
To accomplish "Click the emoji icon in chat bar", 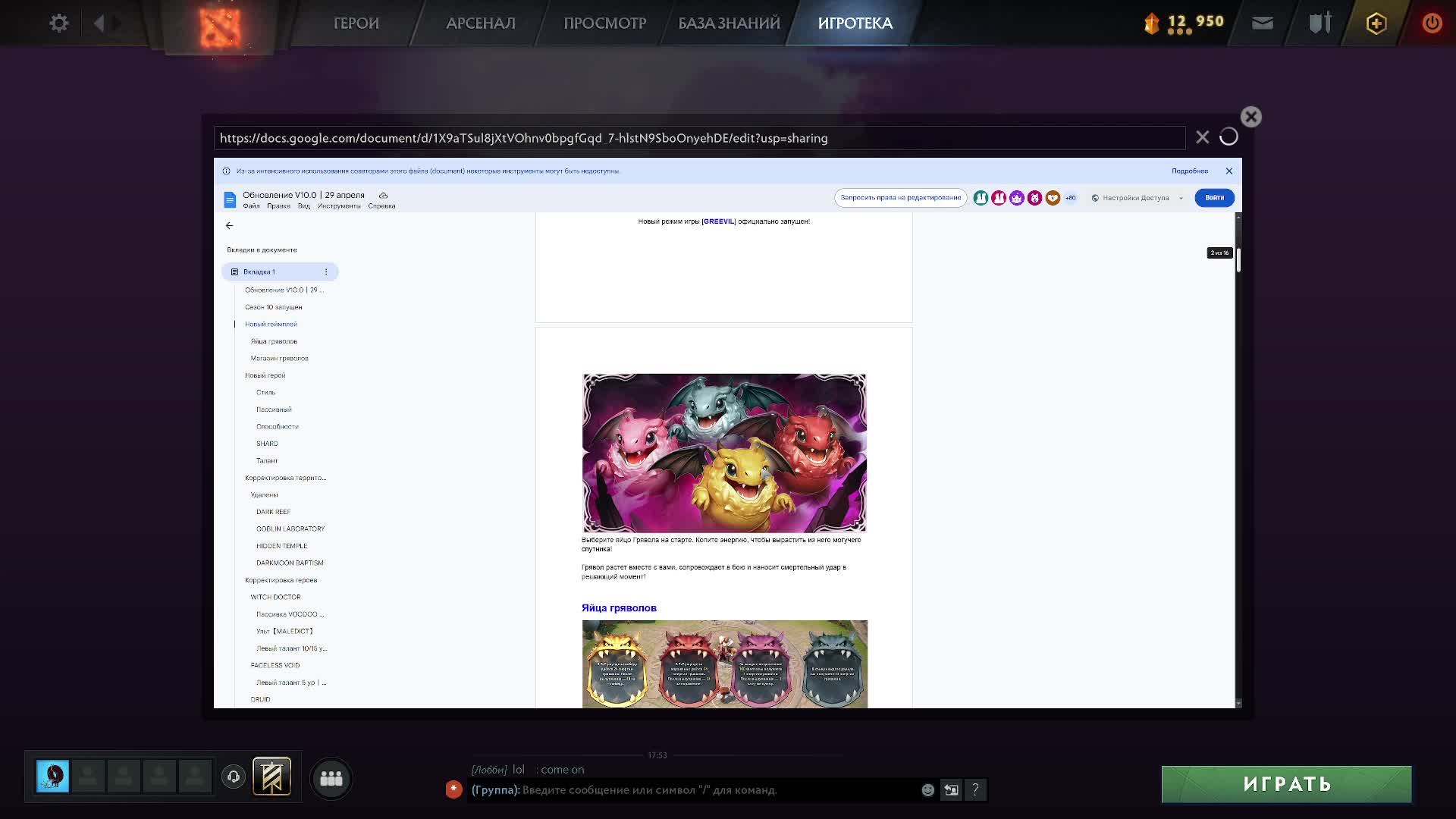I will [x=927, y=789].
